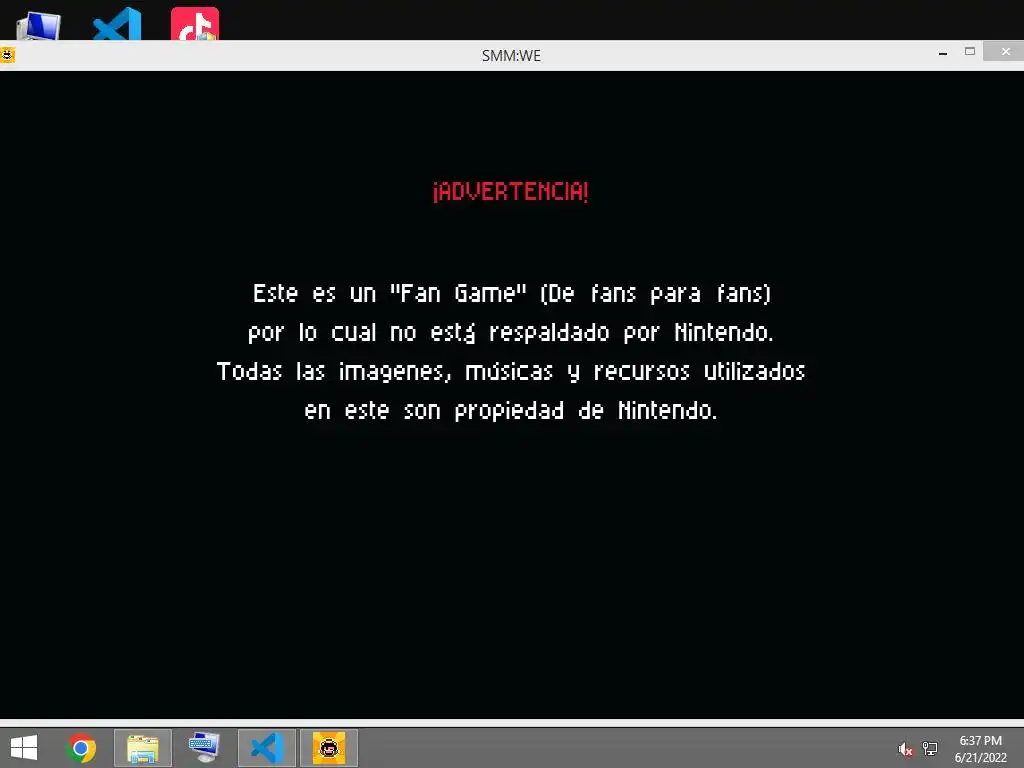
Task: Open the computer desktop shortcut icon
Action: pos(39,26)
